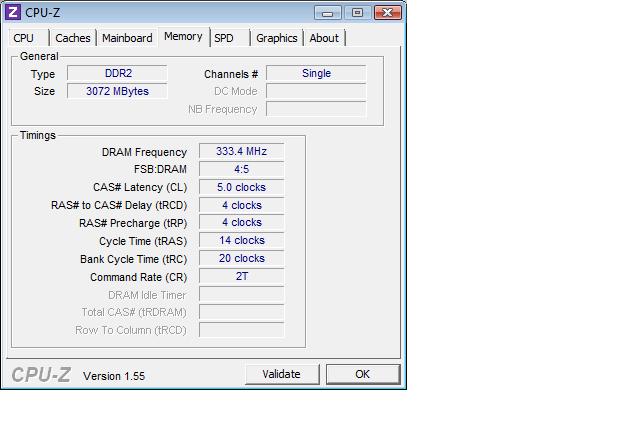Screen dimensions: 625x440
Task: Click the empty DC Mode field
Action: coord(316,91)
